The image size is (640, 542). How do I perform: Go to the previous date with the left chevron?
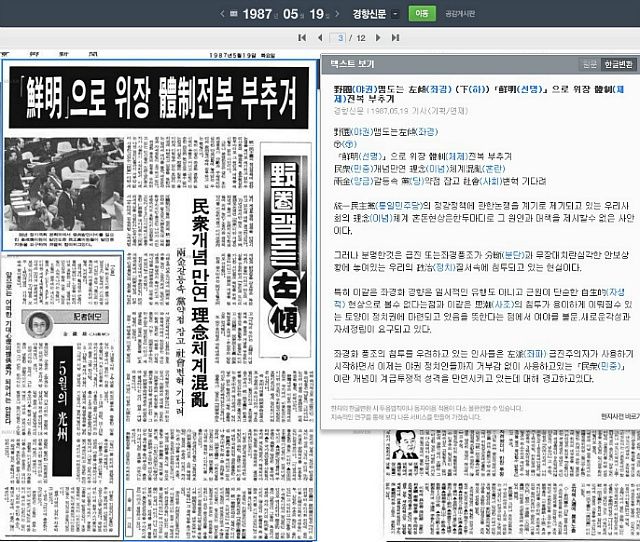(x=222, y=14)
